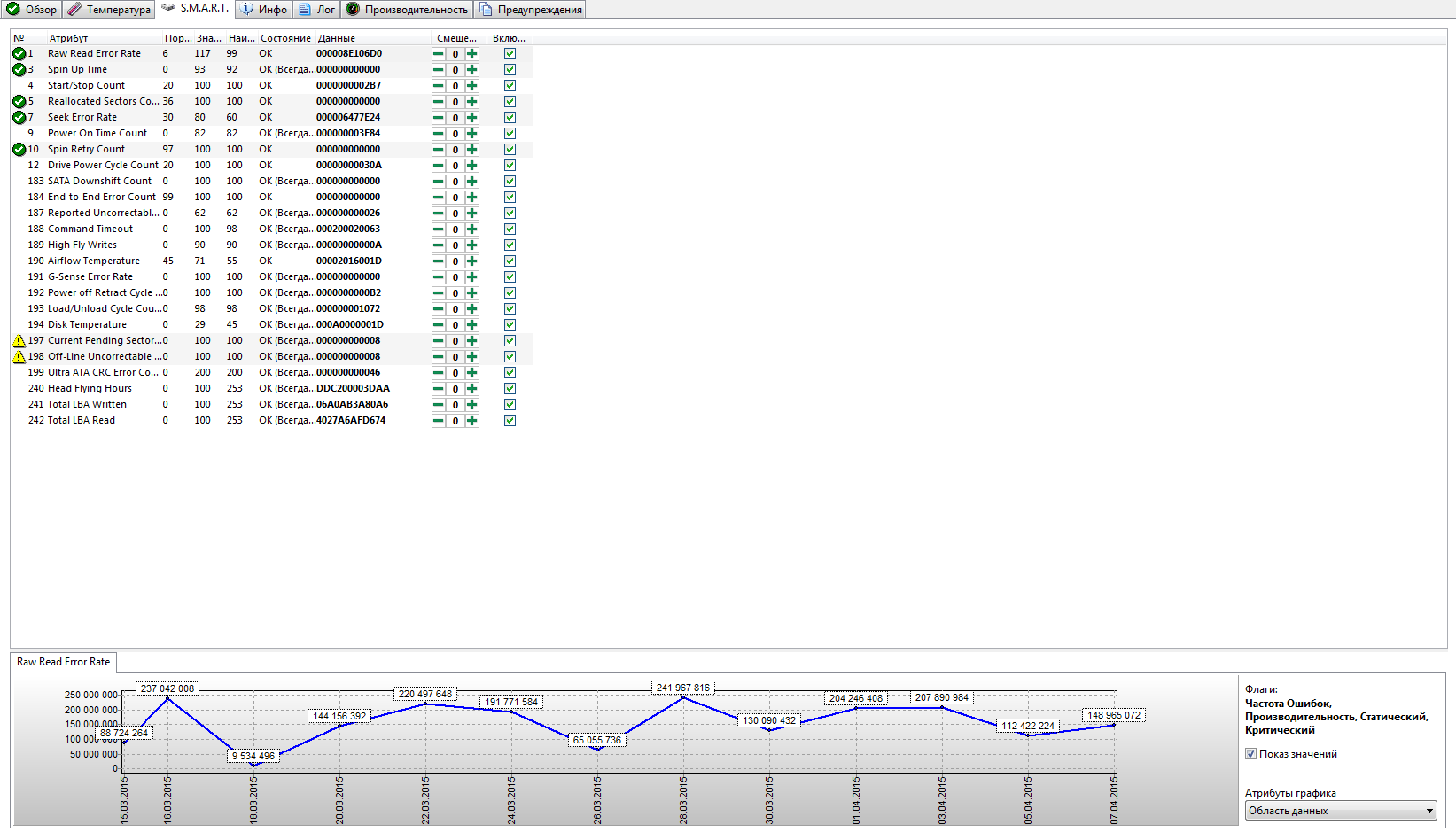Decrease offset with minus icon for Total LBA Read
Screen dimensions: 1456x840
438,421
